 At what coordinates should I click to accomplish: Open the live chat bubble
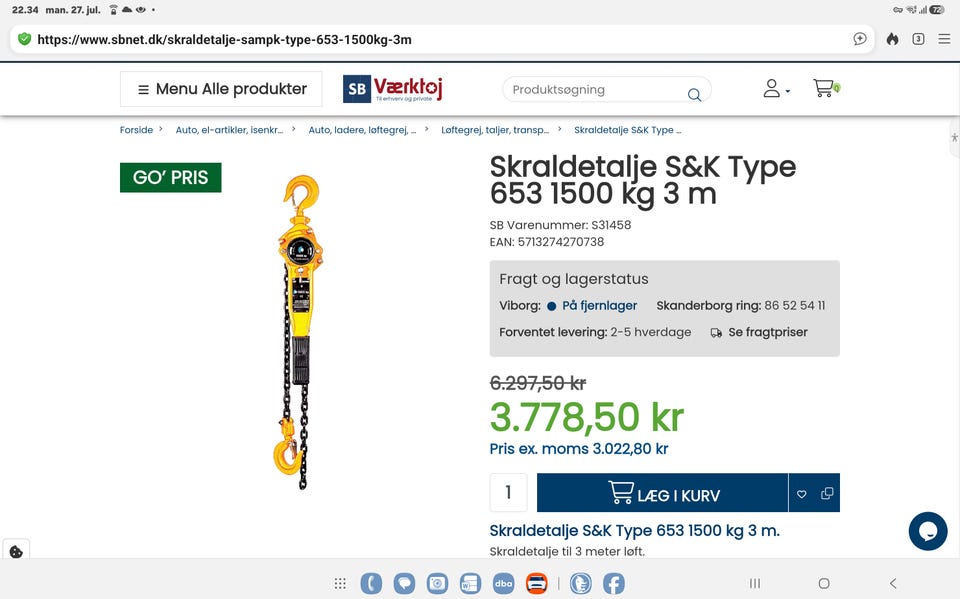coord(928,531)
